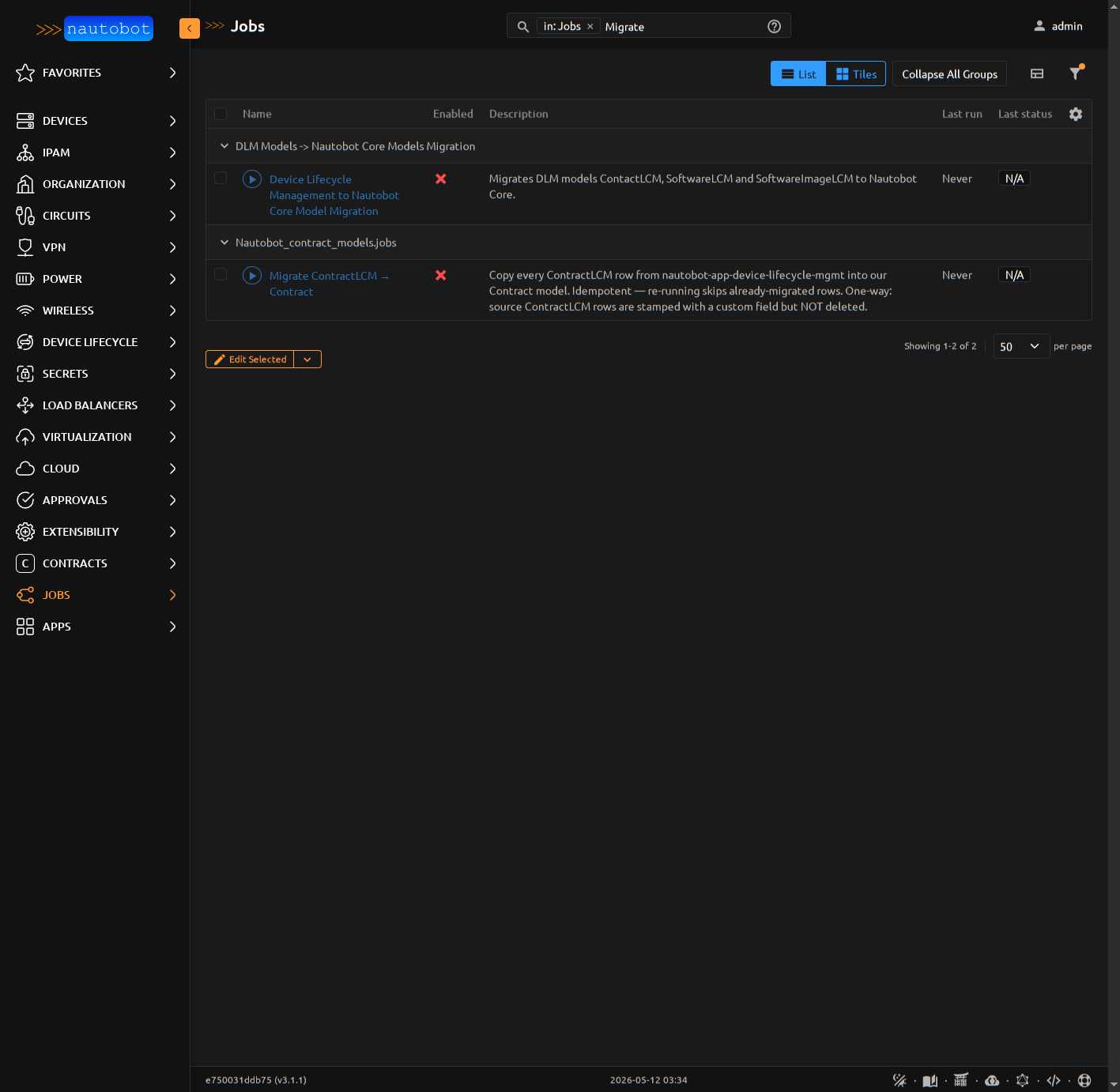The height and width of the screenshot is (1092, 1120).
Task: Run the Device Lifecycle Management migration job play icon
Action: (x=252, y=179)
